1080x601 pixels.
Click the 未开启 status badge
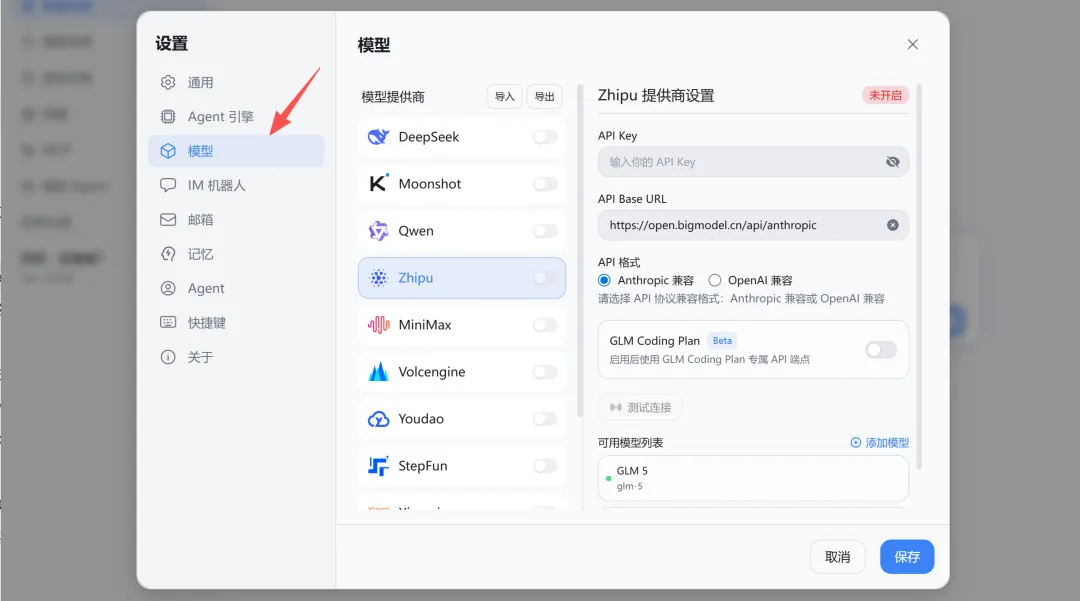885,95
